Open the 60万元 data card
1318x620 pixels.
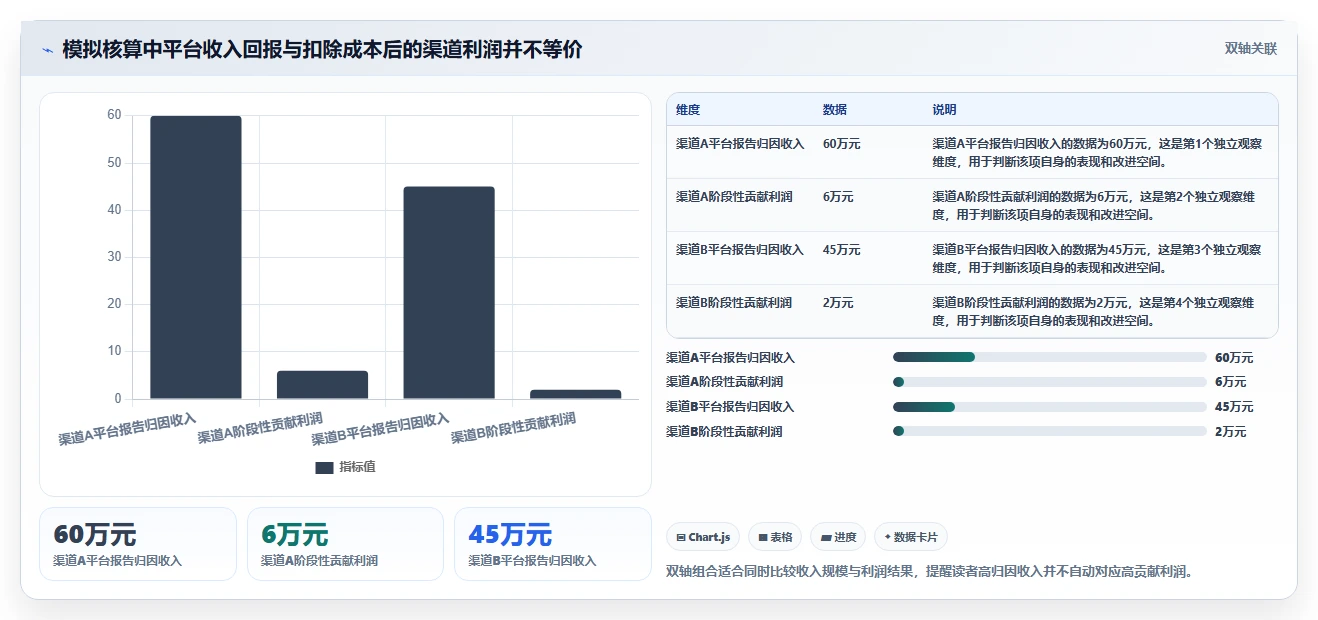pos(138,544)
